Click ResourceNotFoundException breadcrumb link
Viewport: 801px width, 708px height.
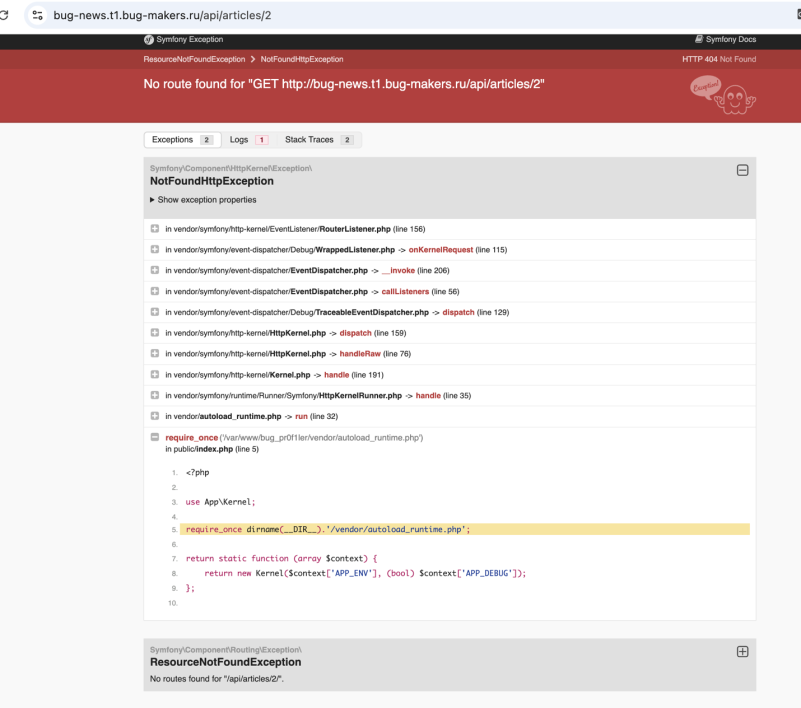pos(194,59)
